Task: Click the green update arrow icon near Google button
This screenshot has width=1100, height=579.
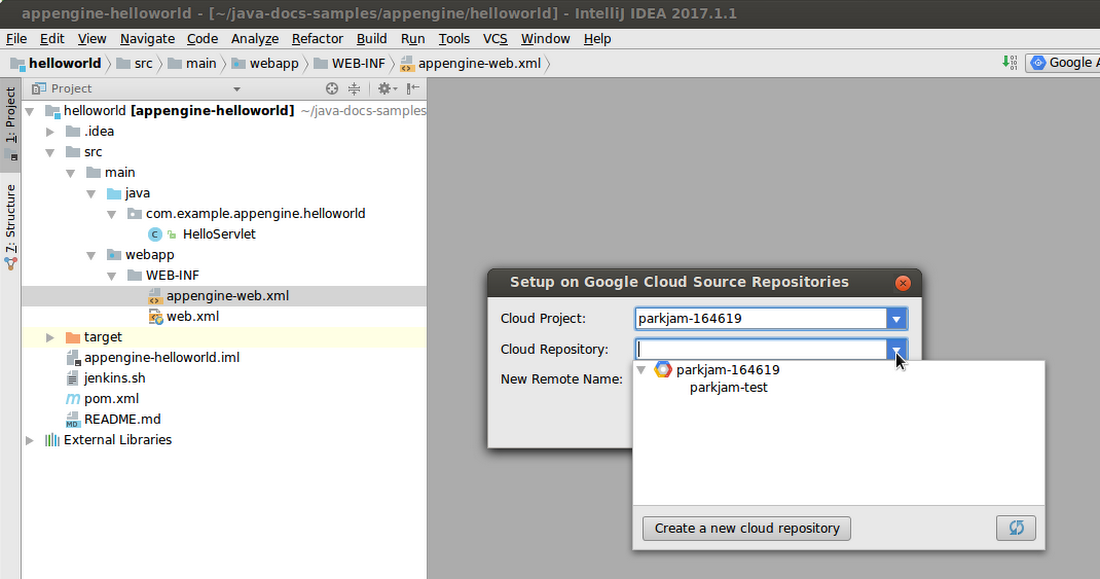Action: point(1006,62)
